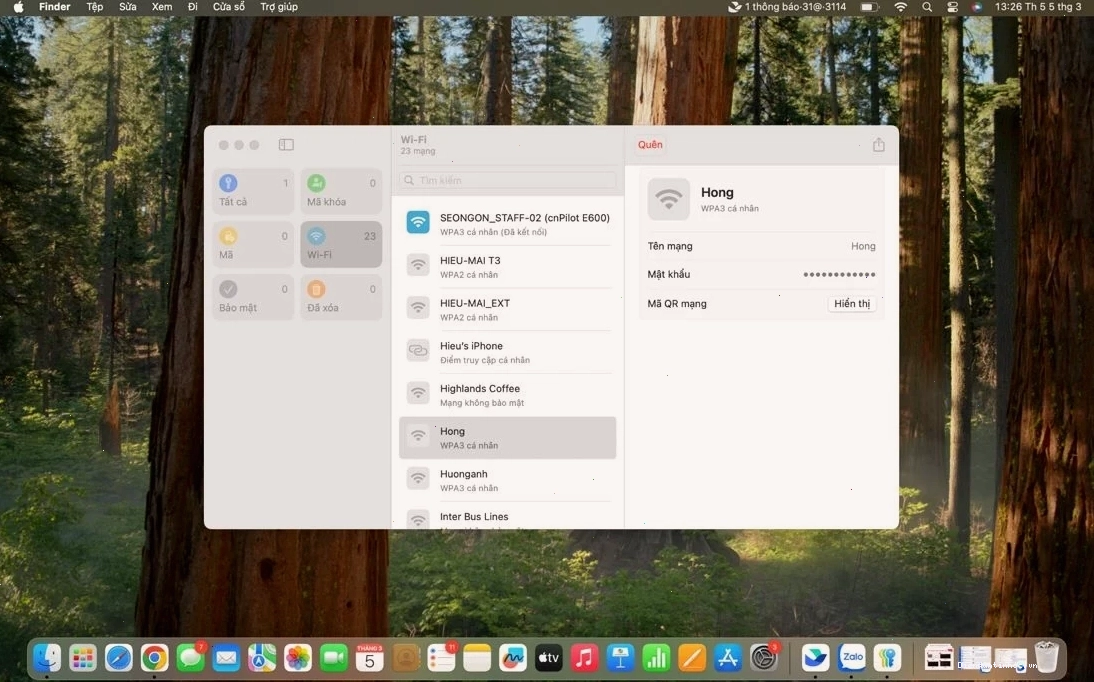This screenshot has height=682, width=1094.
Task: Open Photos from the Dock
Action: [298, 658]
